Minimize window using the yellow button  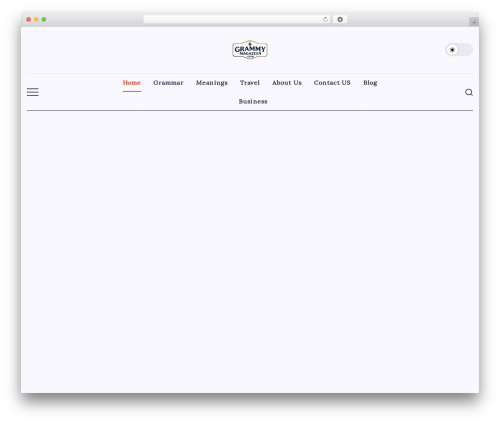pyautogui.click(x=36, y=19)
